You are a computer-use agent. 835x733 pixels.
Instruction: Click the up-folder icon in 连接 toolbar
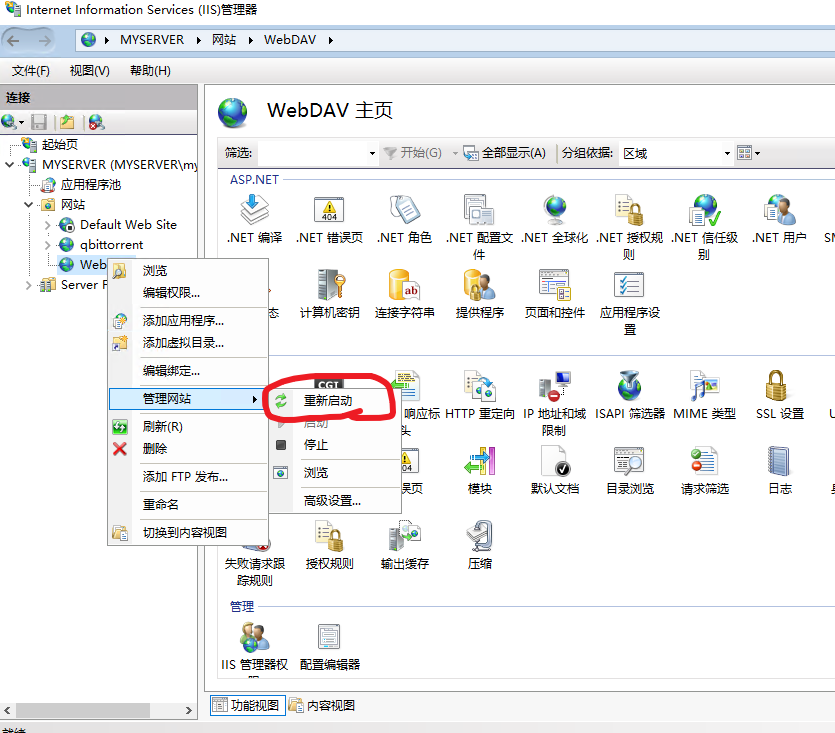[67, 123]
